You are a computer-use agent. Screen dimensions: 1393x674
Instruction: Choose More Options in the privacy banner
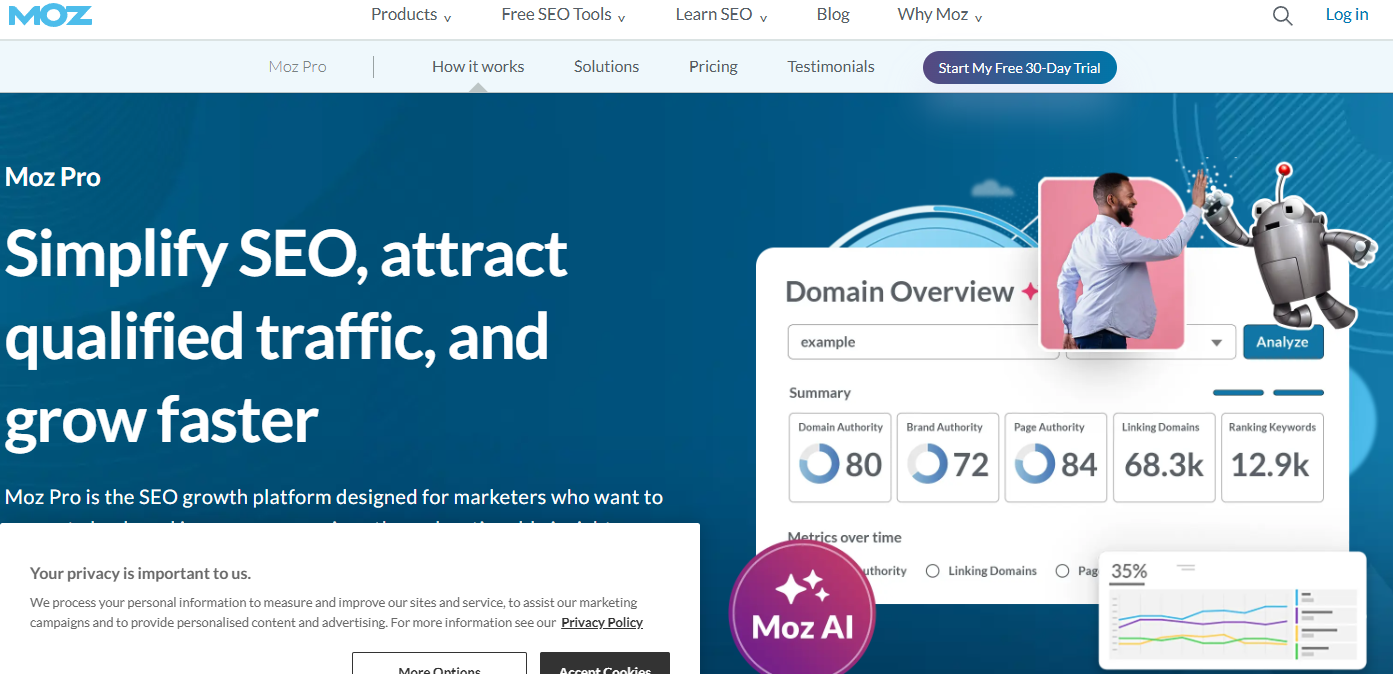point(439,664)
